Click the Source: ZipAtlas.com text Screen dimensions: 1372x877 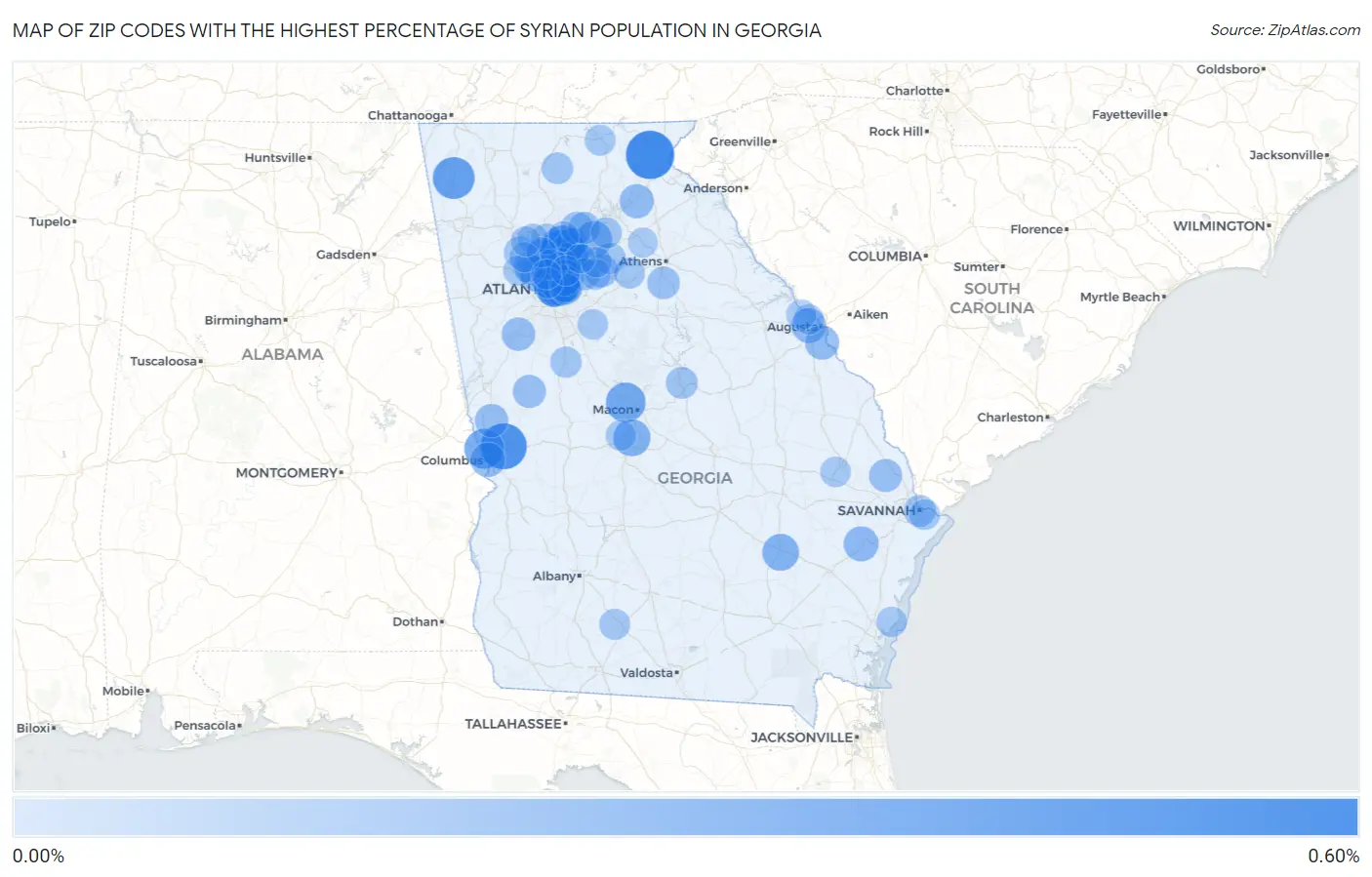(x=1285, y=30)
